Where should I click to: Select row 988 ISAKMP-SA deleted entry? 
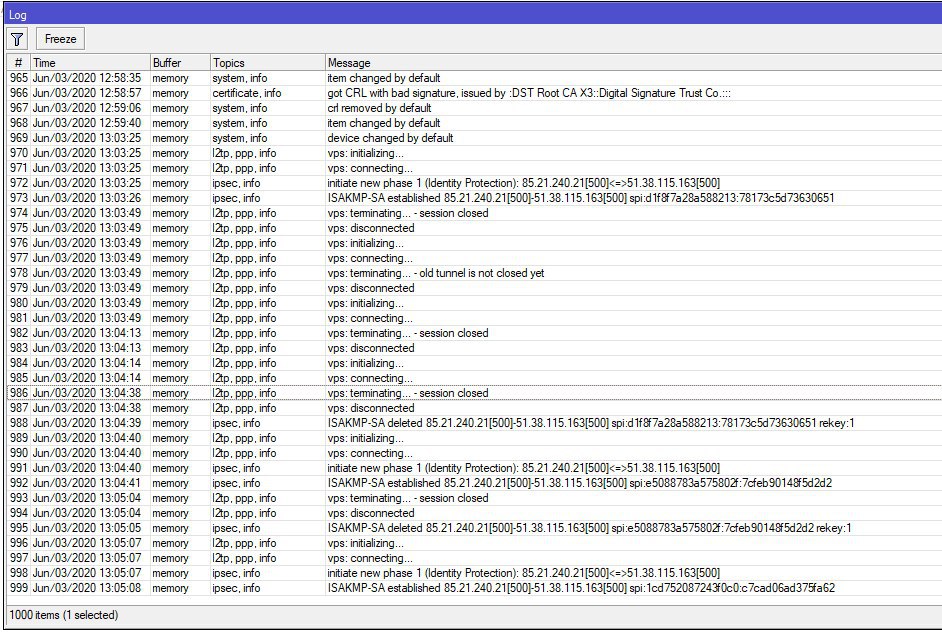tap(475, 423)
